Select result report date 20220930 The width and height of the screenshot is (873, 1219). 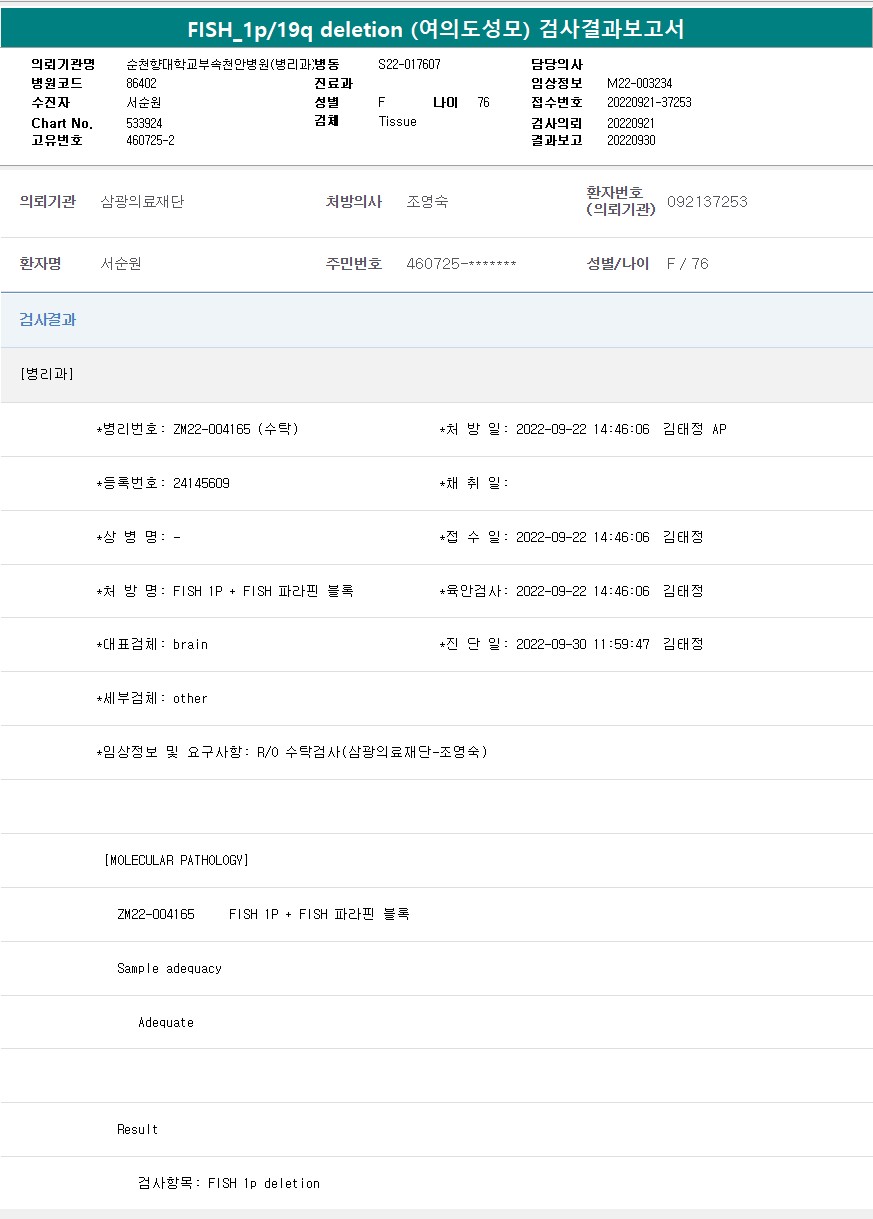click(x=631, y=140)
